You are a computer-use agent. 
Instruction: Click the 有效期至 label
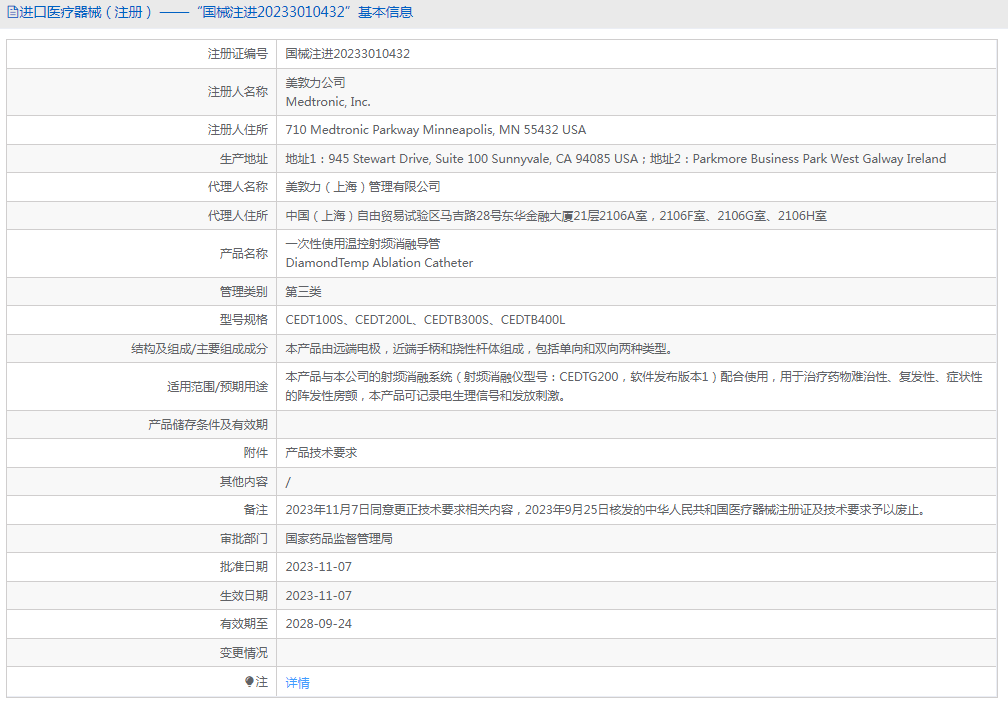pyautogui.click(x=244, y=624)
